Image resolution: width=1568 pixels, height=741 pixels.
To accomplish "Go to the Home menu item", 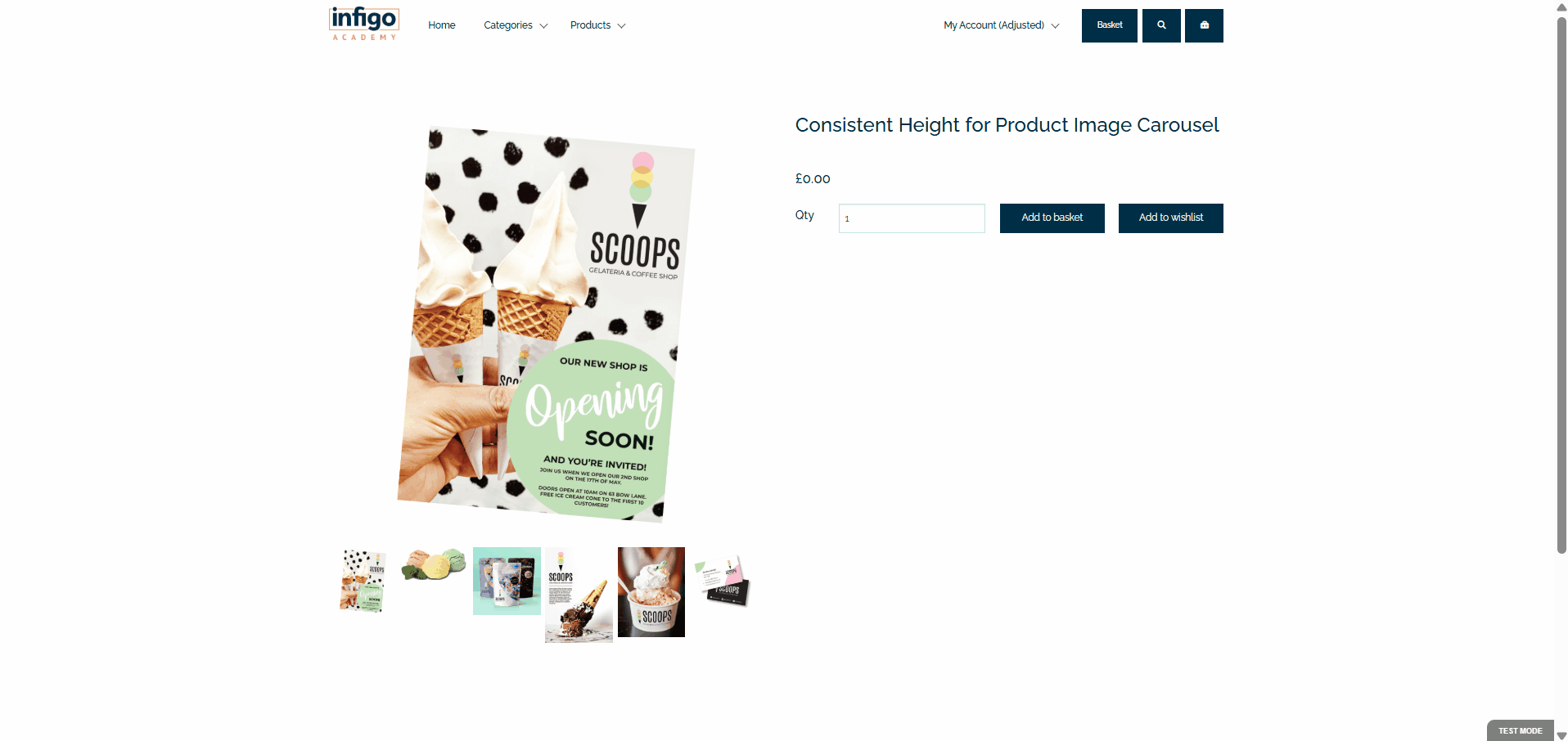I will pyautogui.click(x=442, y=25).
